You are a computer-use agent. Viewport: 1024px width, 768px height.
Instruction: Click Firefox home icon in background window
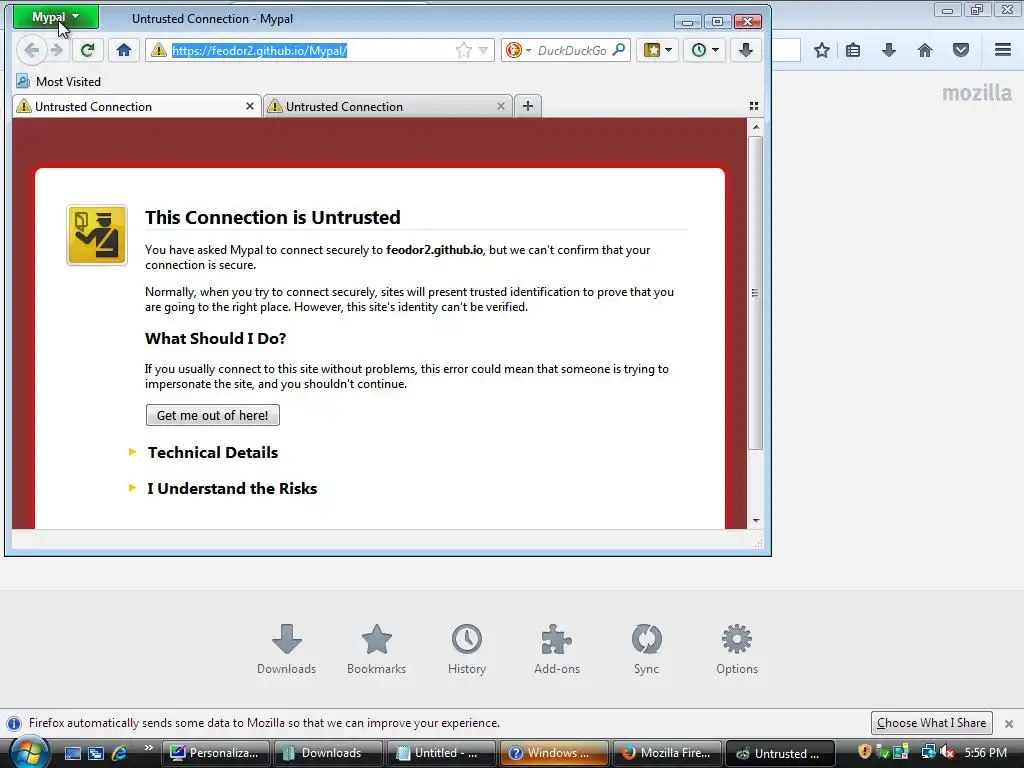tap(925, 50)
